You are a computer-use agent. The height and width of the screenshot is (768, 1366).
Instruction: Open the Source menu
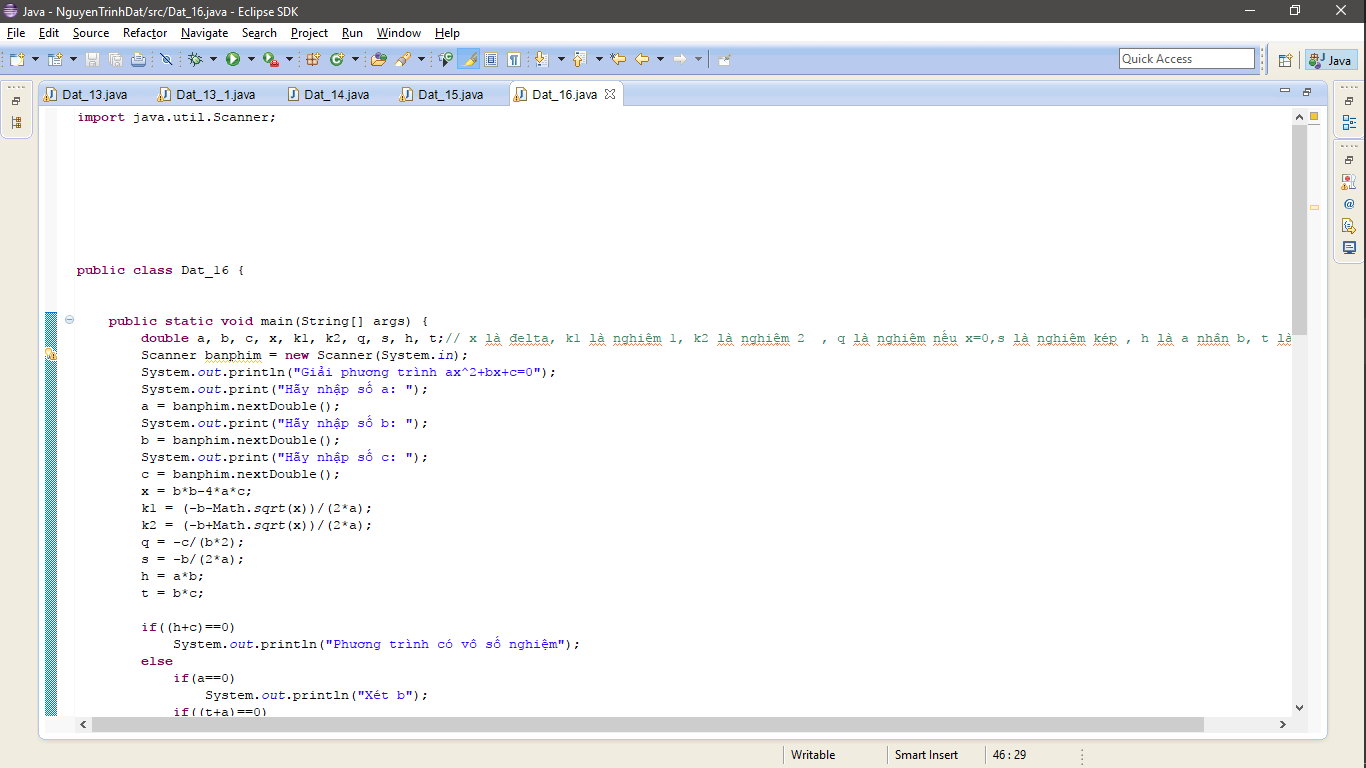pyautogui.click(x=91, y=33)
